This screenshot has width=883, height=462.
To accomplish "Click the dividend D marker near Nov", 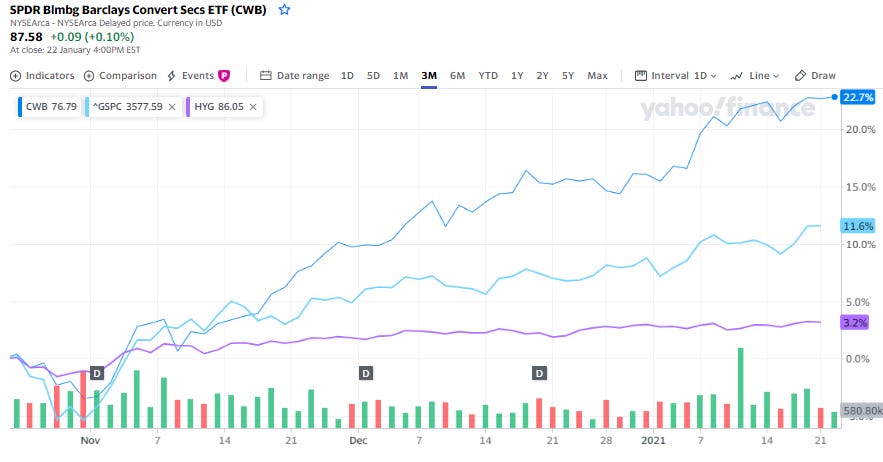I will [97, 373].
